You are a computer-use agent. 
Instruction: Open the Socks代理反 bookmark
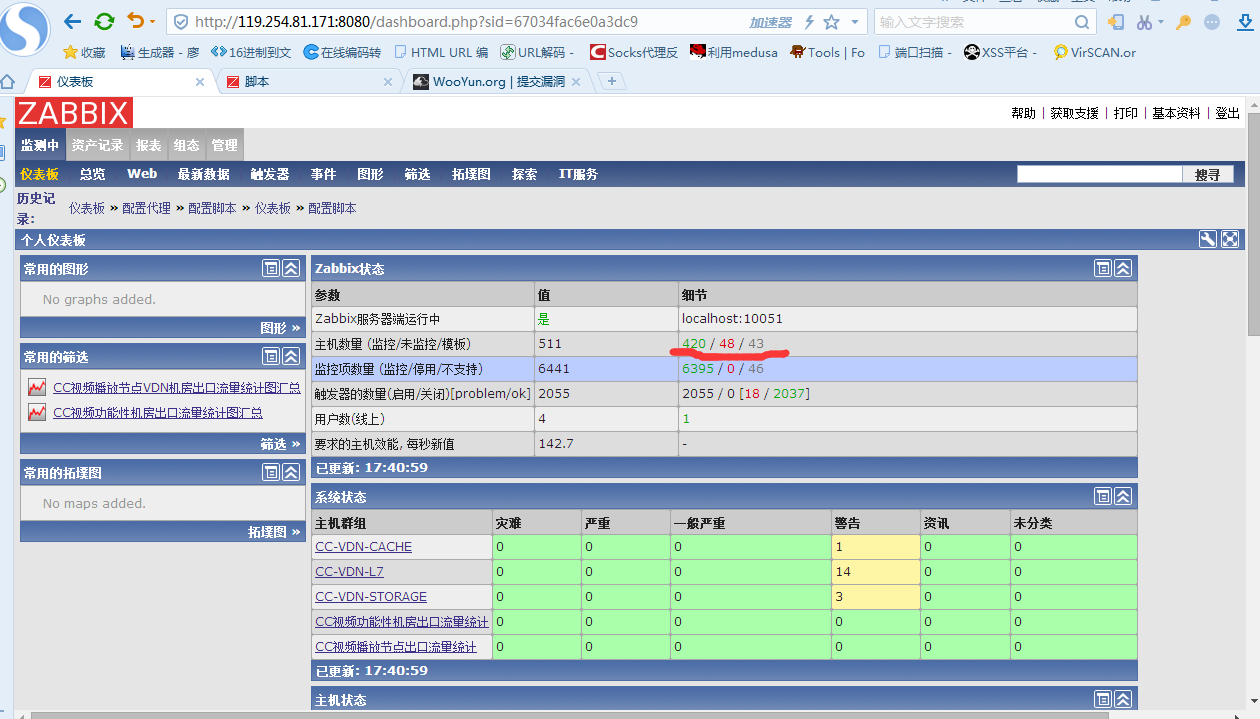(634, 52)
